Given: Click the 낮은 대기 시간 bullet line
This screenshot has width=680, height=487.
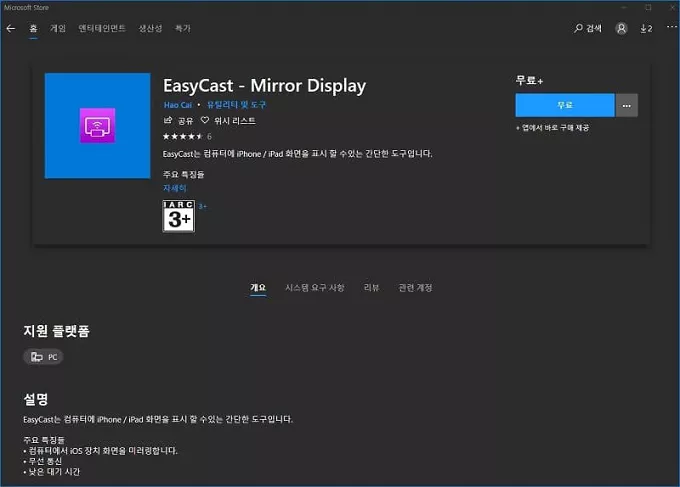Looking at the screenshot, I should point(52,471).
